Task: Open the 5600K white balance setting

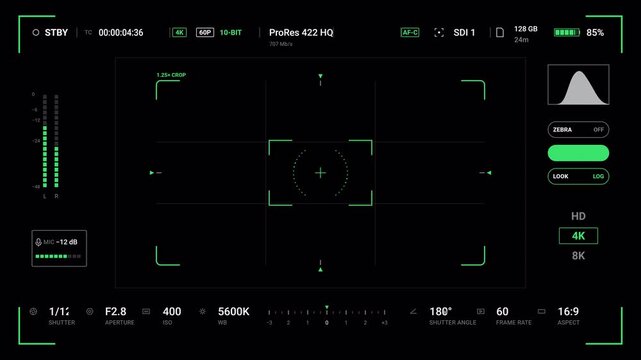Action: pyautogui.click(x=233, y=315)
